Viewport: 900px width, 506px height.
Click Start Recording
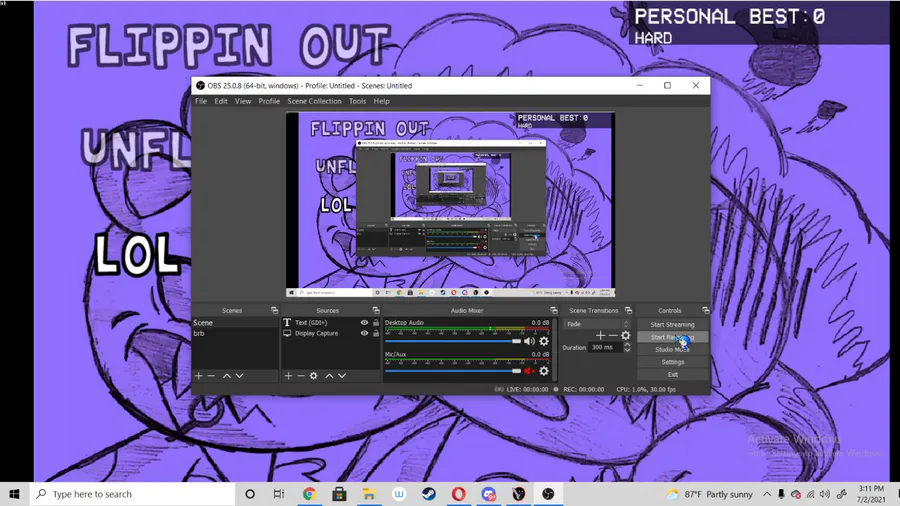coord(673,337)
